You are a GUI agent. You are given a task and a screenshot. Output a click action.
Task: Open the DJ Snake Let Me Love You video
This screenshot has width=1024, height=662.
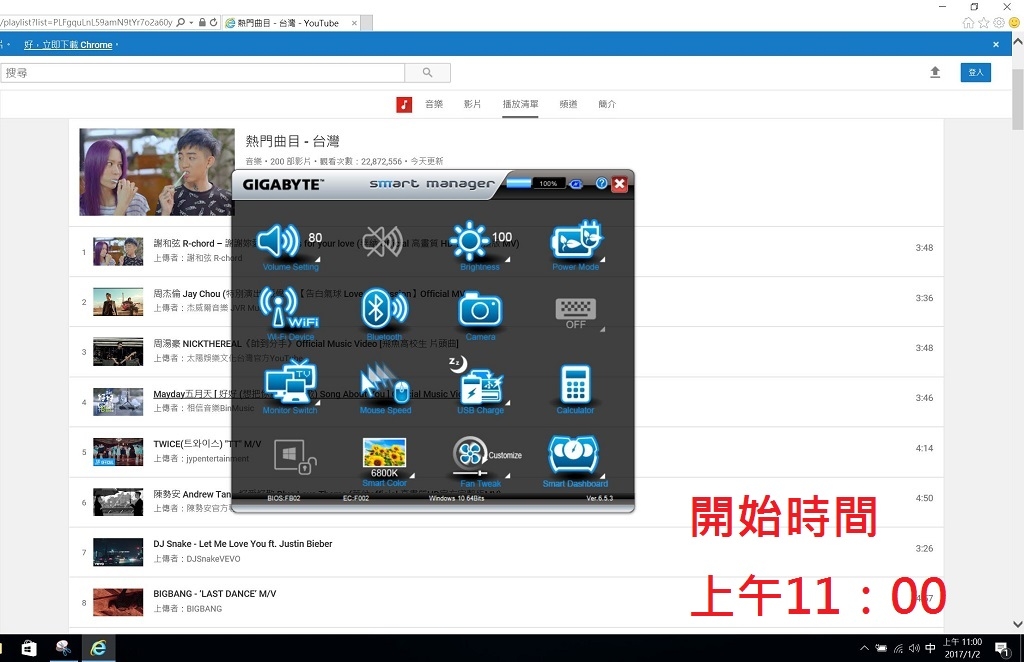(243, 544)
